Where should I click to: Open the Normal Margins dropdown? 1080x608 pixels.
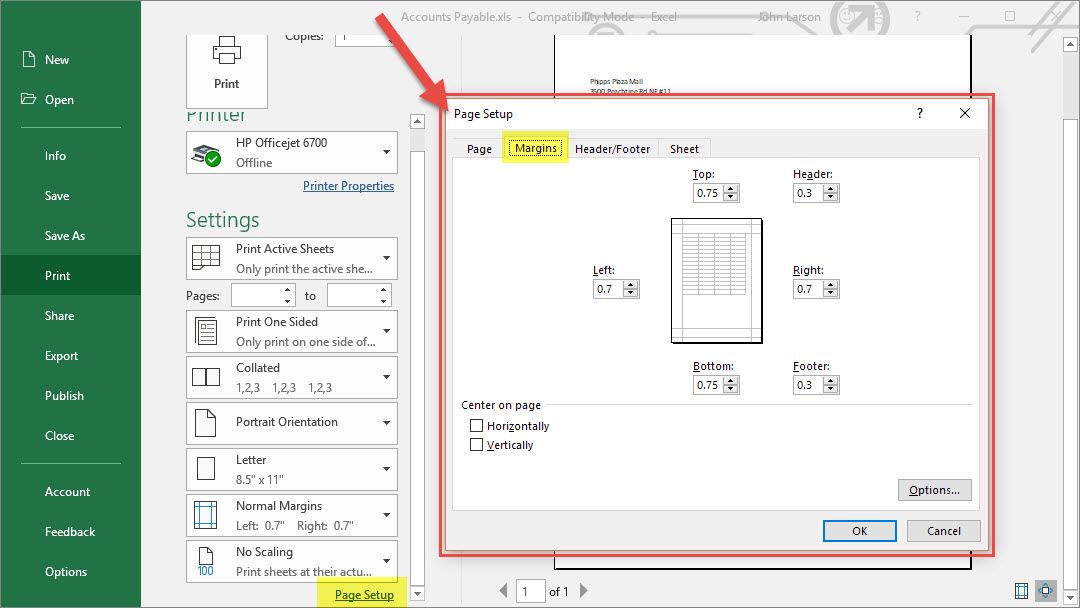291,515
